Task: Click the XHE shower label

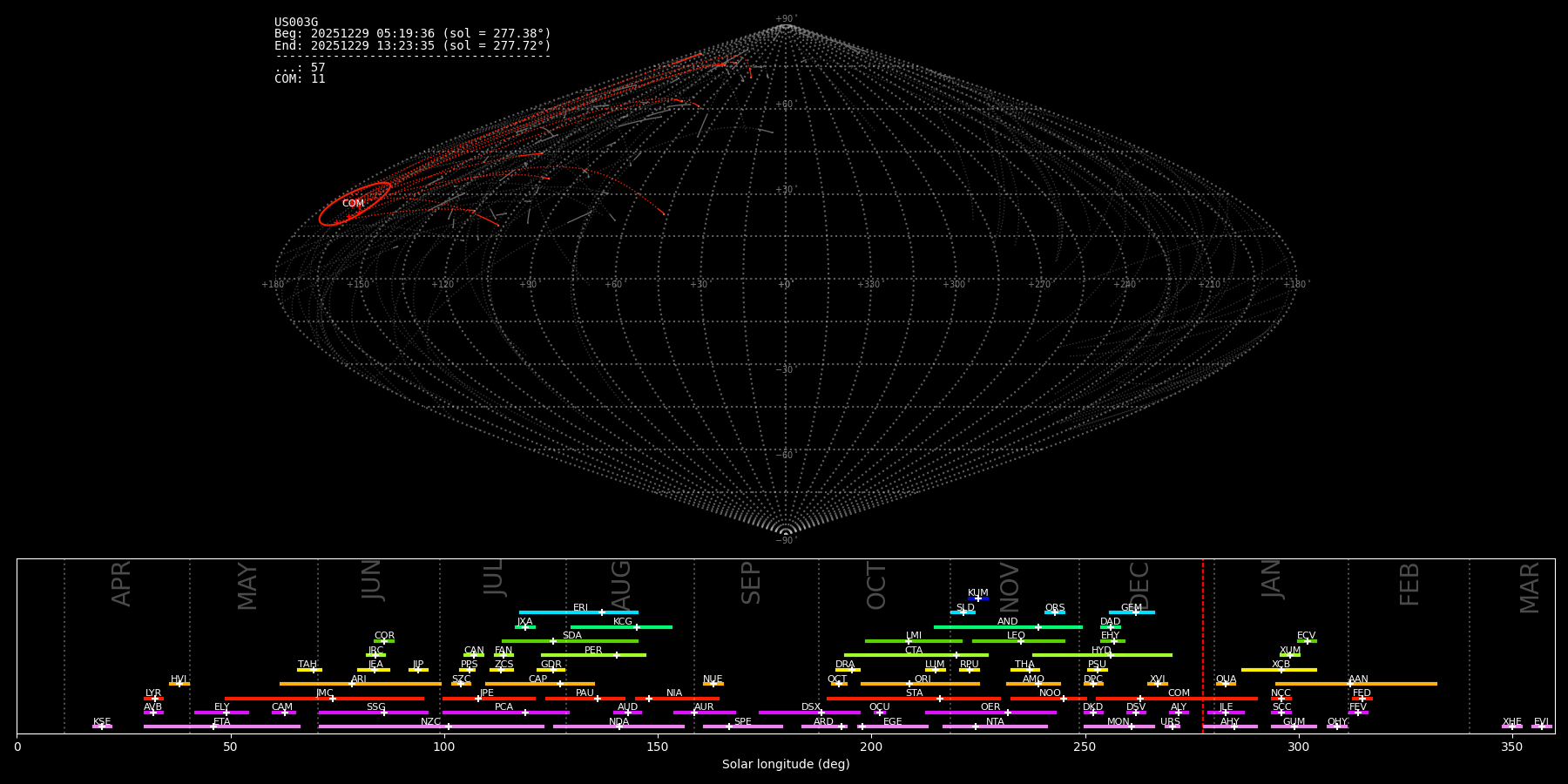Action: [1512, 722]
